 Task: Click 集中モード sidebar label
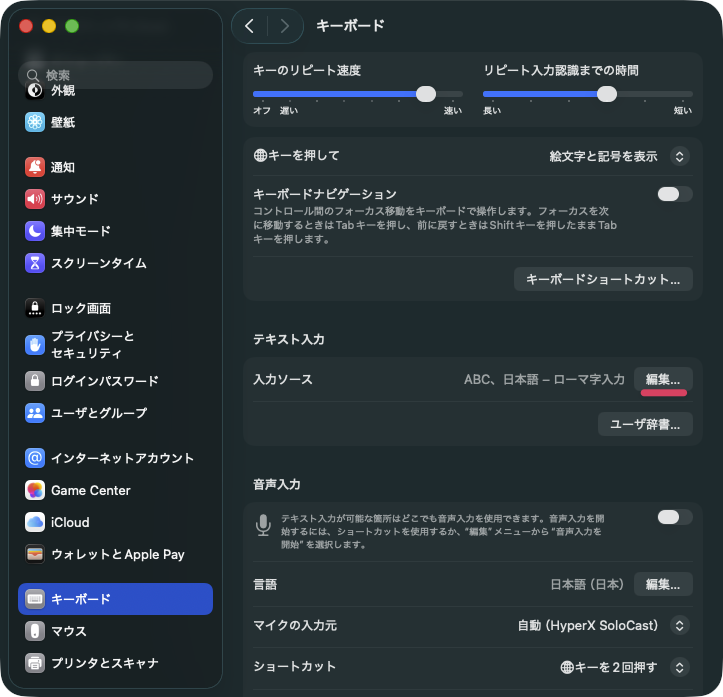click(81, 231)
